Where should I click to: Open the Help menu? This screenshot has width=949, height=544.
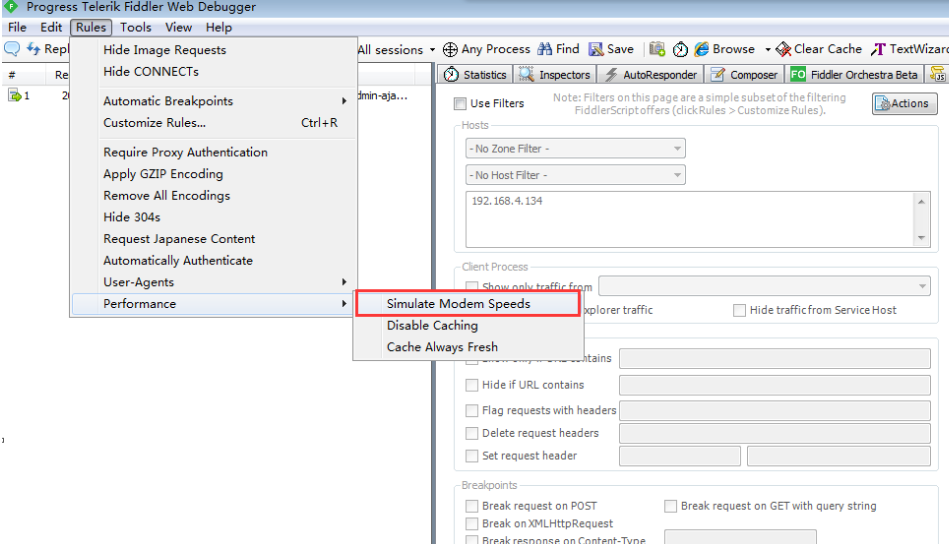[x=218, y=27]
